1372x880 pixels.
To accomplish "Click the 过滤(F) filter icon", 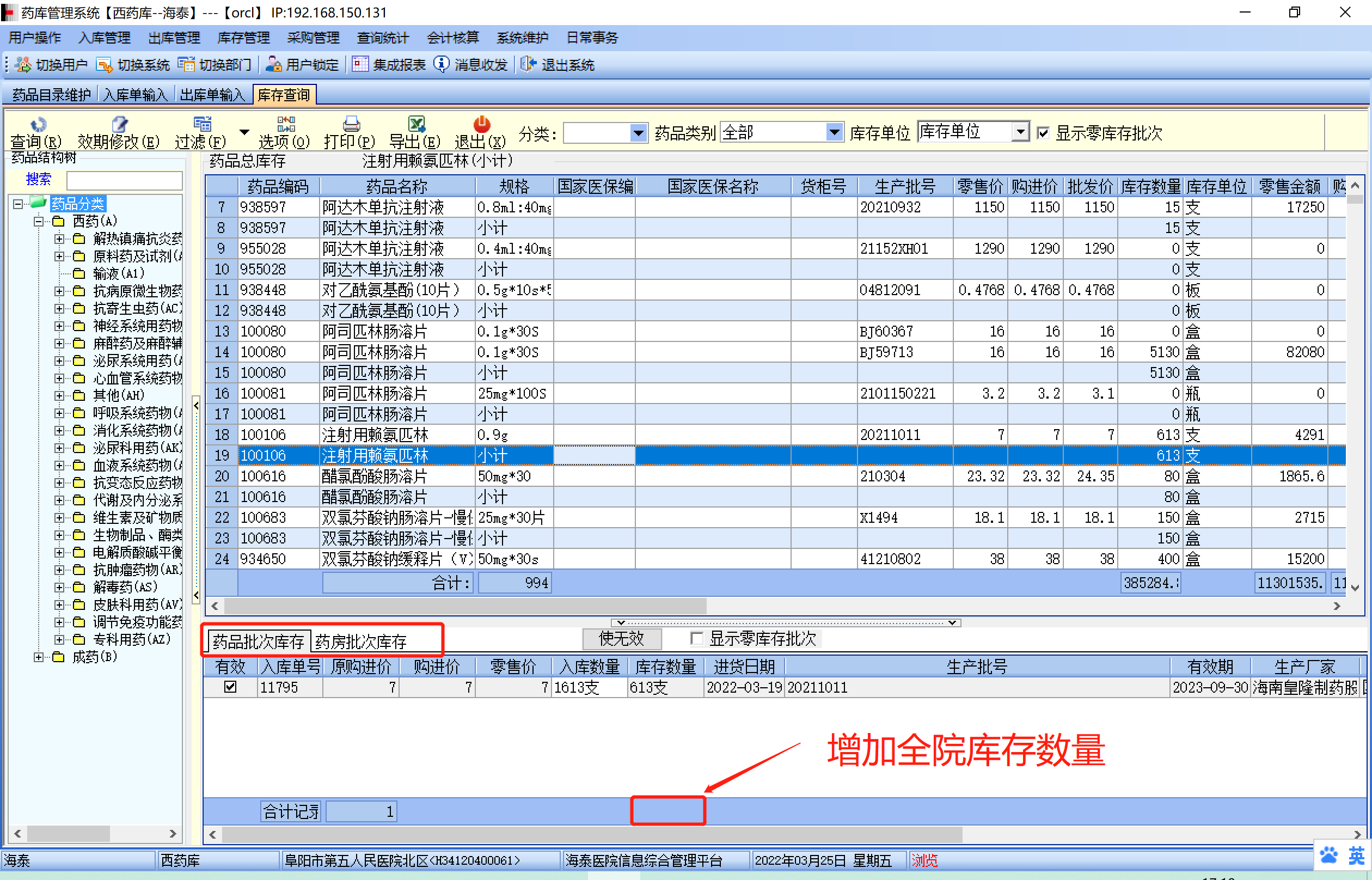I will pos(201,125).
